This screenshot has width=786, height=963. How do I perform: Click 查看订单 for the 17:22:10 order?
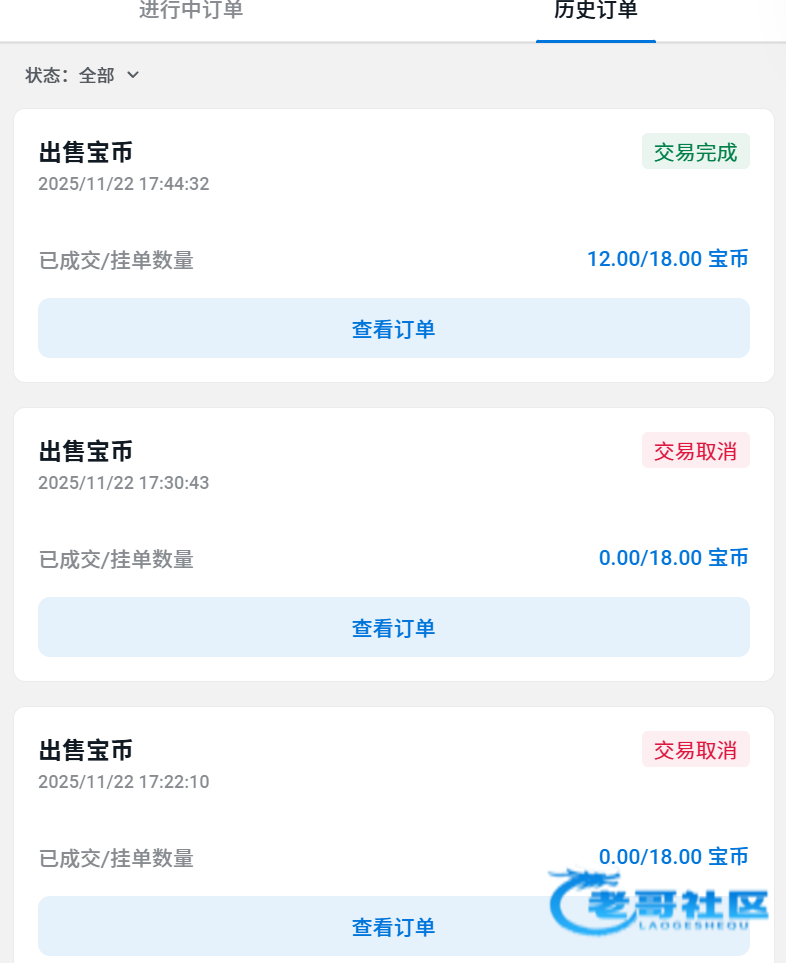pos(393,926)
